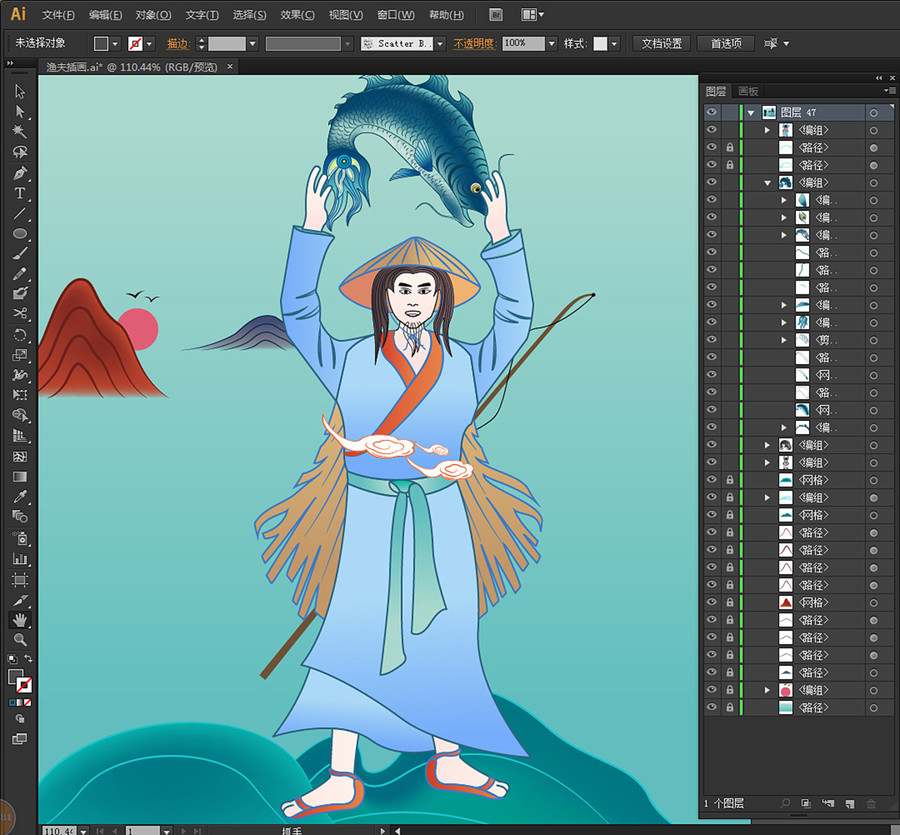Select the Selection tool black arrow
This screenshot has width=900, height=835.
tap(20, 91)
